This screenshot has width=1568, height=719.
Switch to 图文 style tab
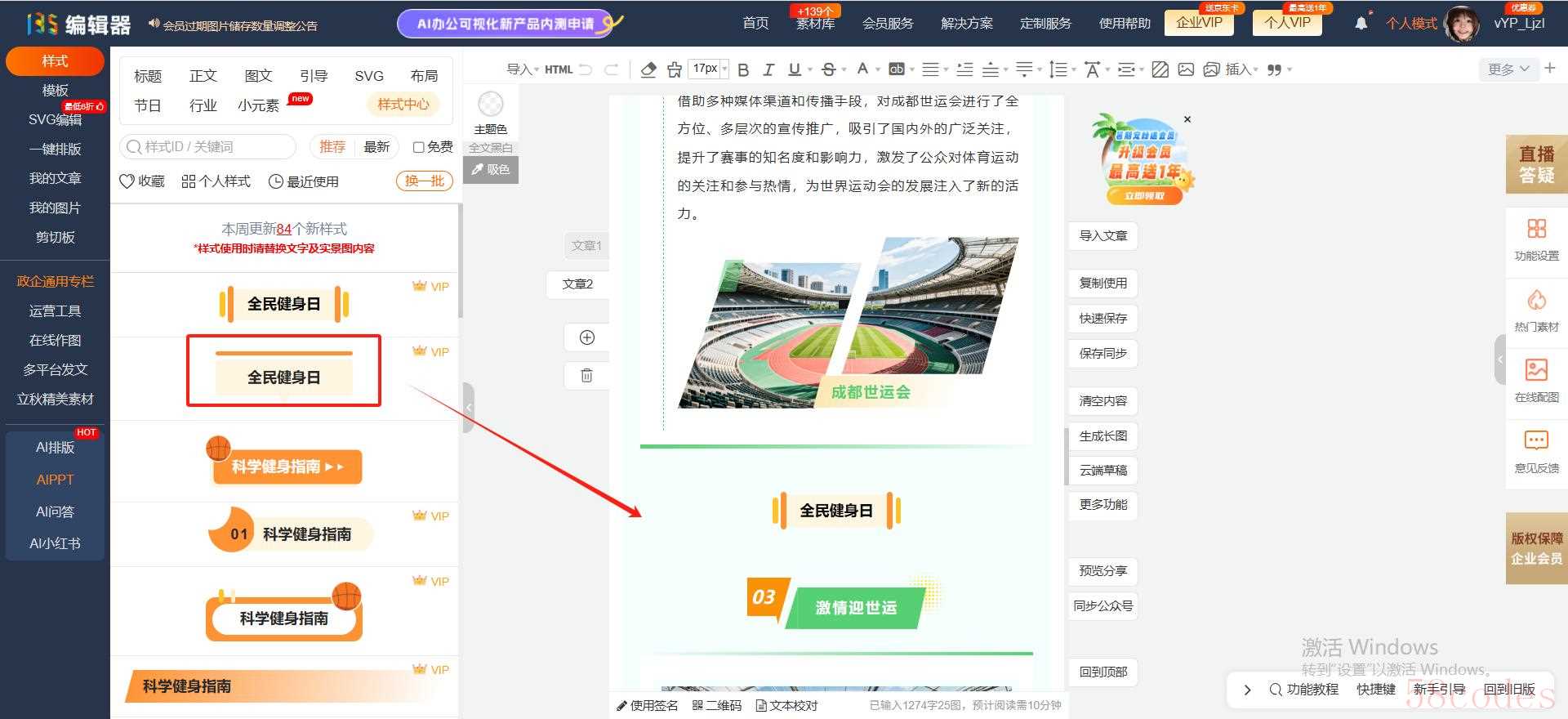pos(258,76)
